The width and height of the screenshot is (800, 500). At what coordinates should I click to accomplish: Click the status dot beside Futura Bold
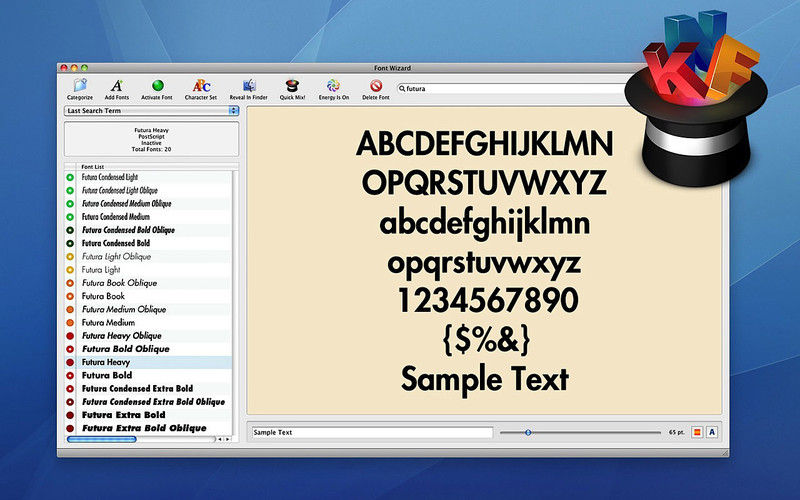tap(70, 376)
